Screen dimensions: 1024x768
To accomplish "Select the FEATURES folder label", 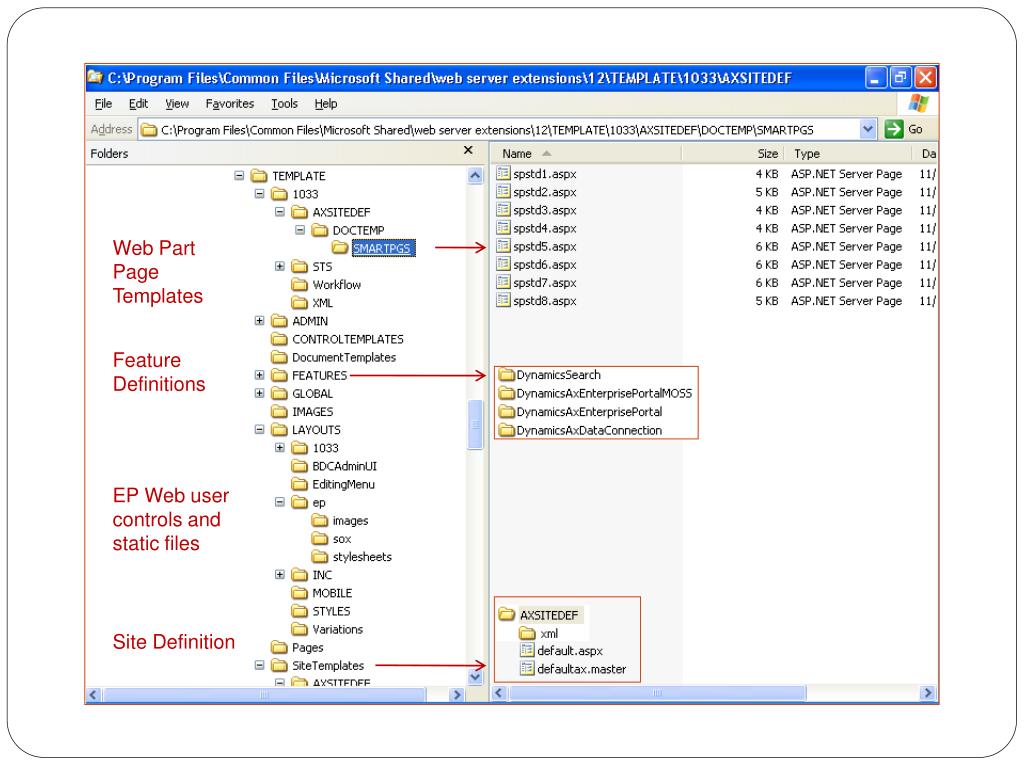I will (319, 376).
